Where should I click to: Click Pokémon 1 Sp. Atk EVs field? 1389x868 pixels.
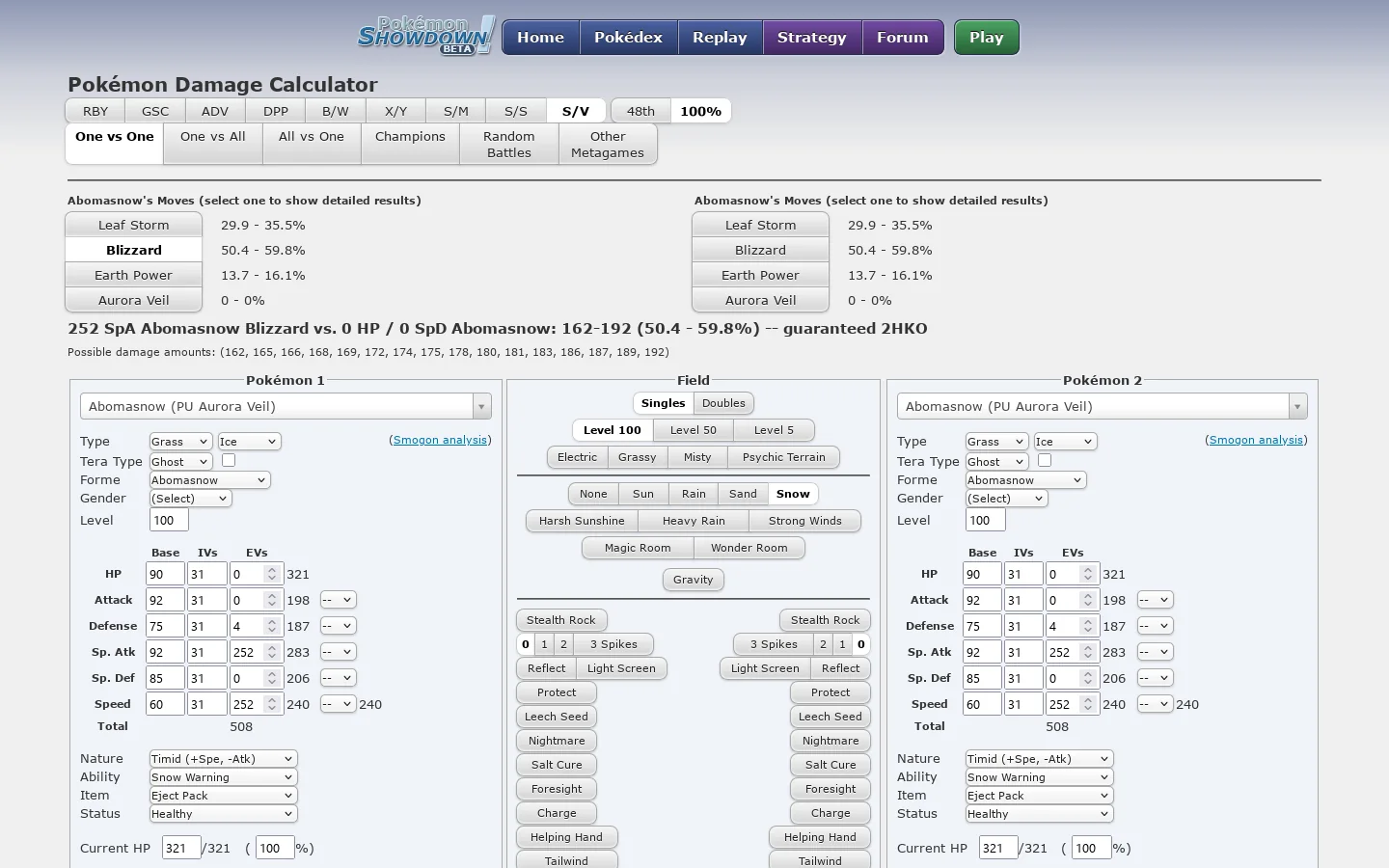(257, 652)
